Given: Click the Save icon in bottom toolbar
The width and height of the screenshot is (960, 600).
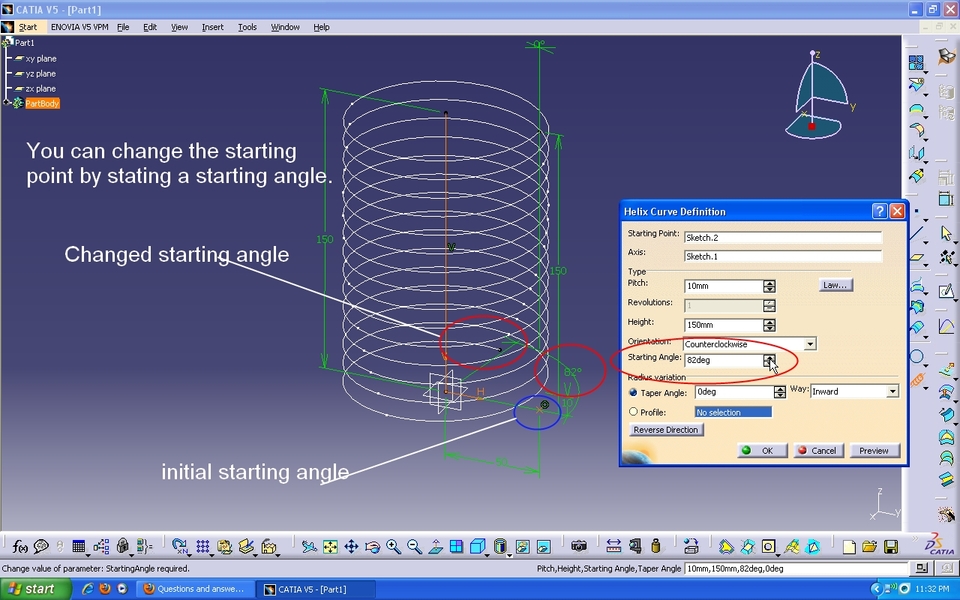Looking at the screenshot, I should point(891,545).
